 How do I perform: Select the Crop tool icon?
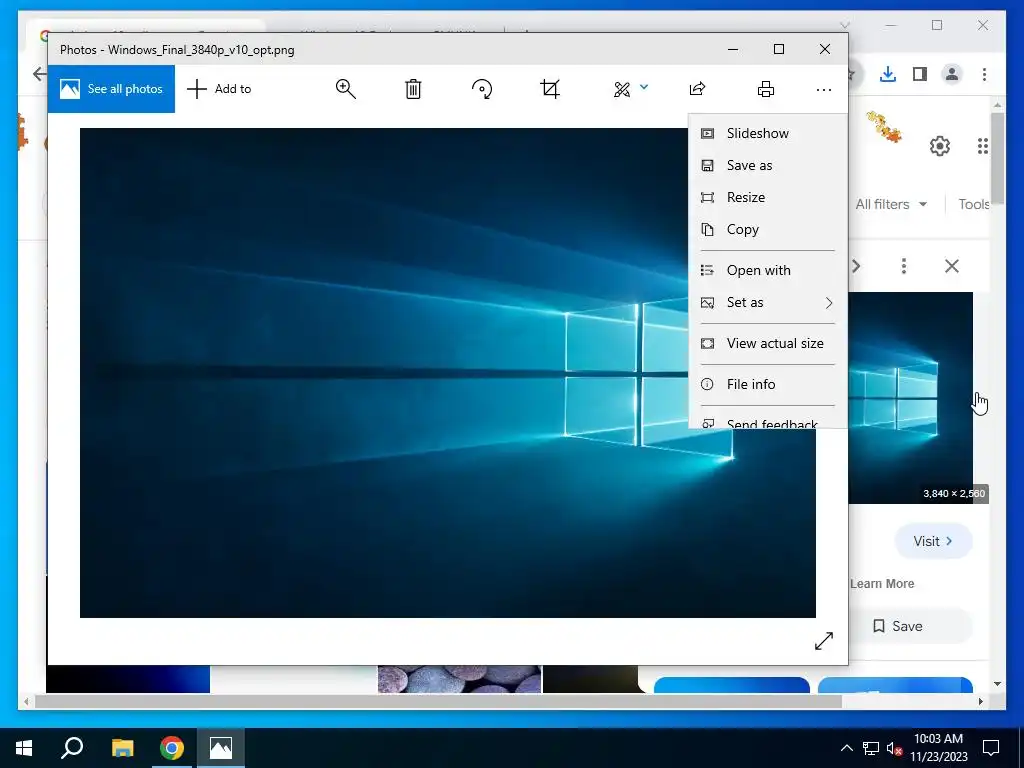click(550, 89)
